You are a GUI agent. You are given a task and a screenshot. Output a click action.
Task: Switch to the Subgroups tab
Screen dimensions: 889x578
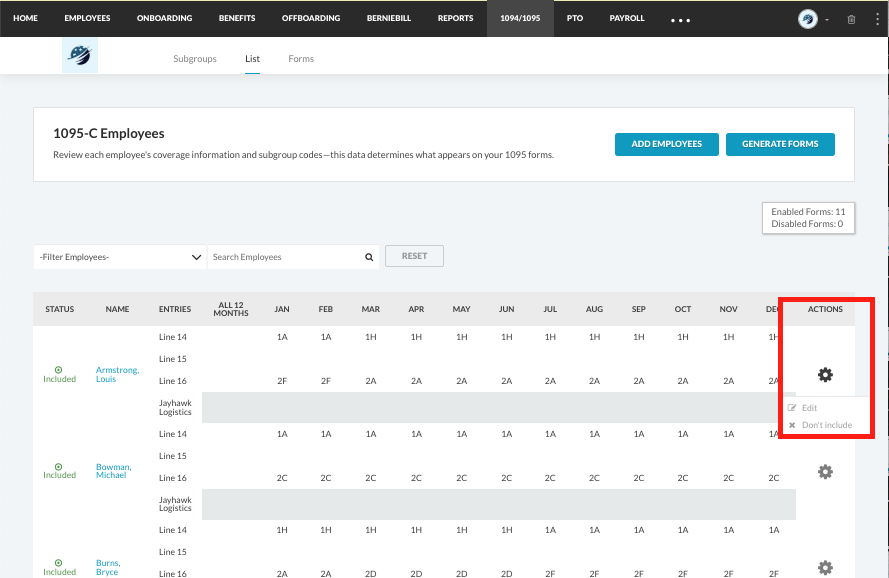pos(195,59)
